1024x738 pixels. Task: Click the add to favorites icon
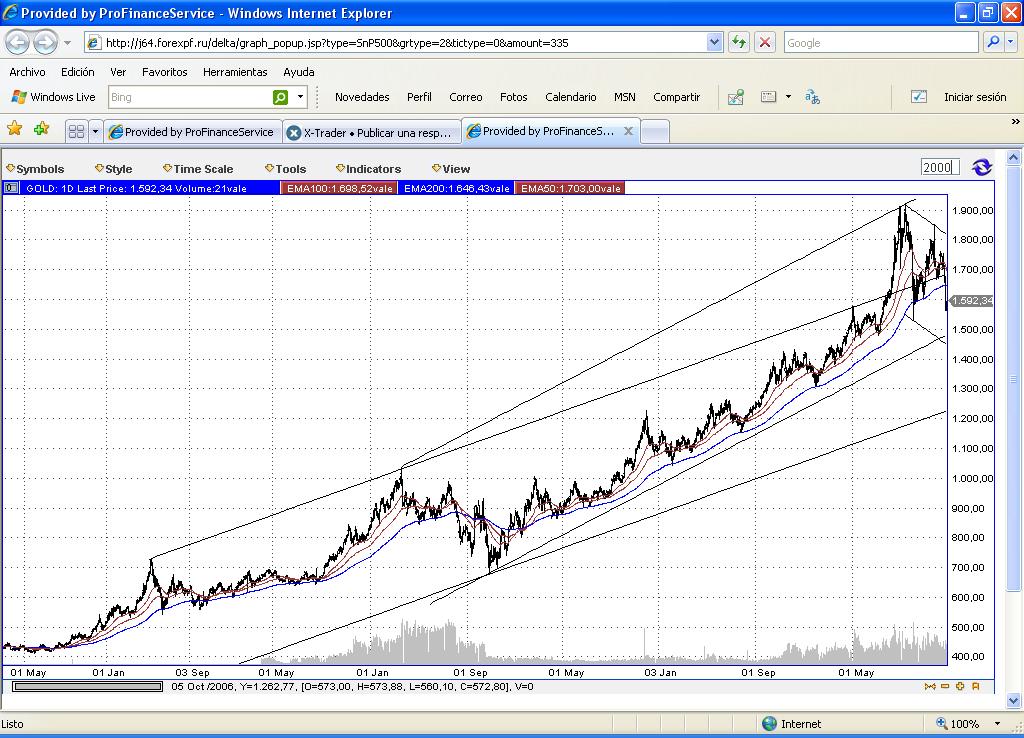tap(41, 129)
